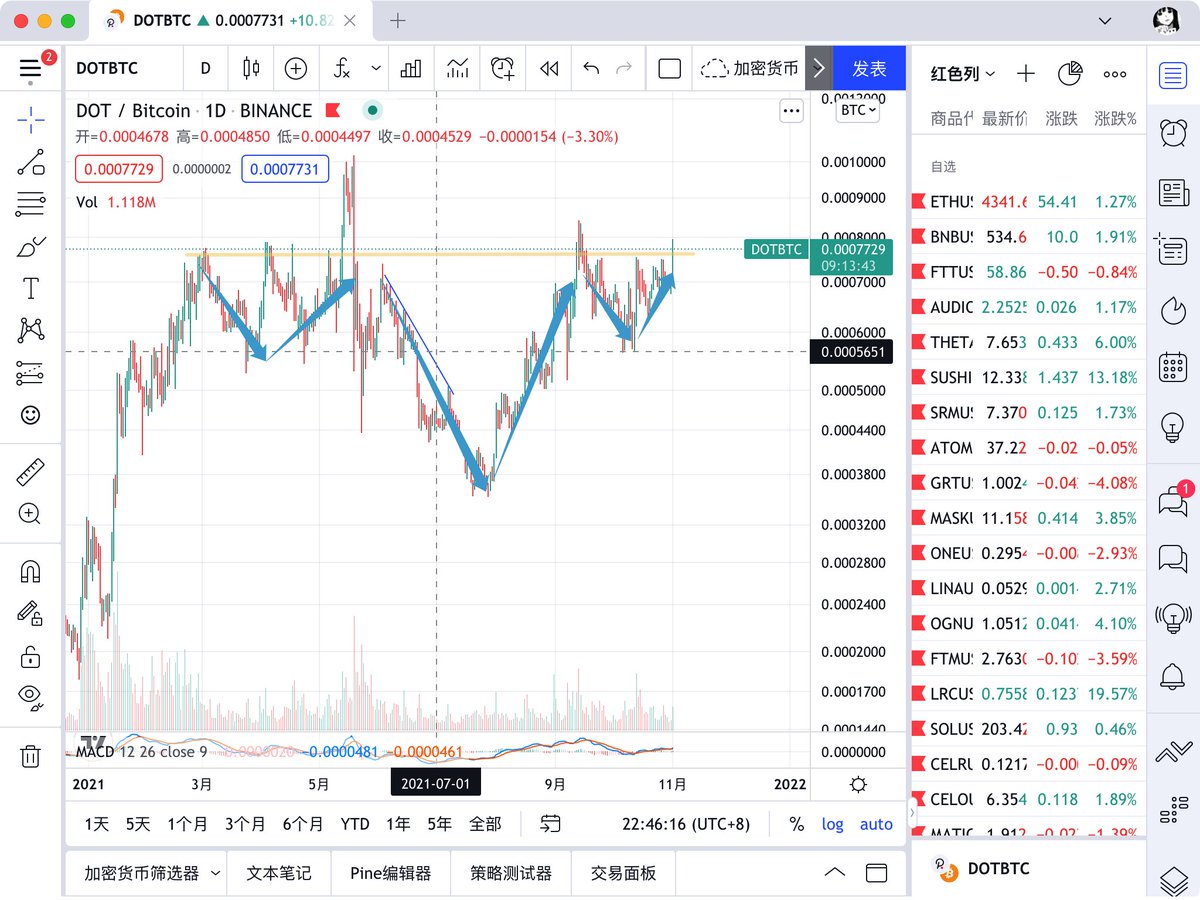The image size is (1200, 900).
Task: Select the brush drawing tool
Action: pyautogui.click(x=31, y=247)
